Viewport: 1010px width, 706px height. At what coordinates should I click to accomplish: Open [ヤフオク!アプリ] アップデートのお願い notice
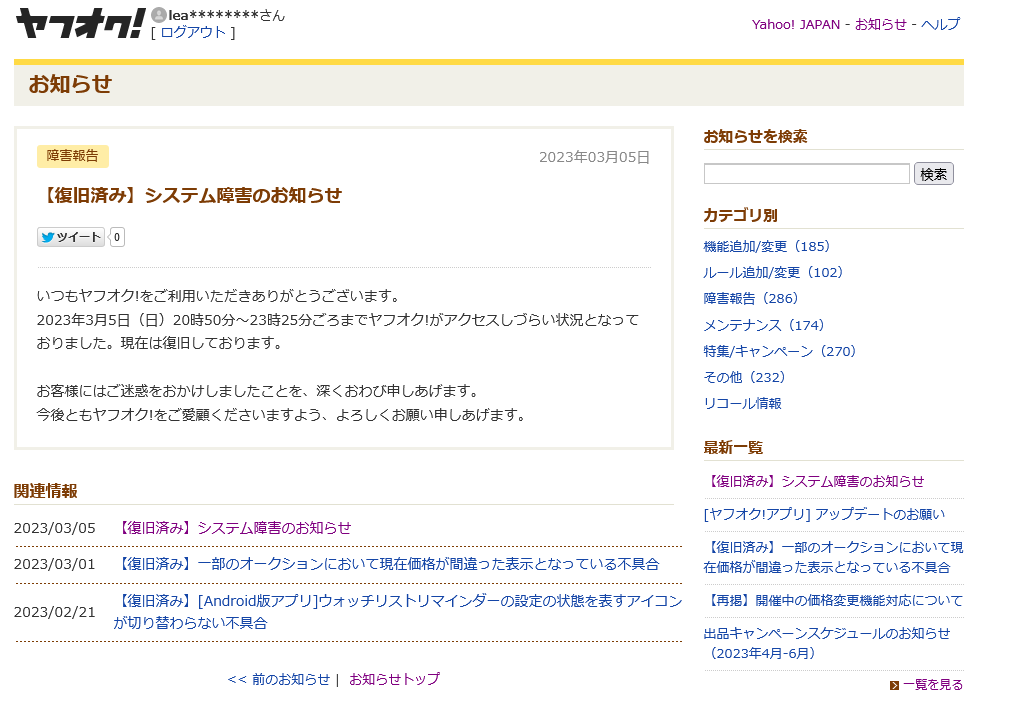pos(824,514)
